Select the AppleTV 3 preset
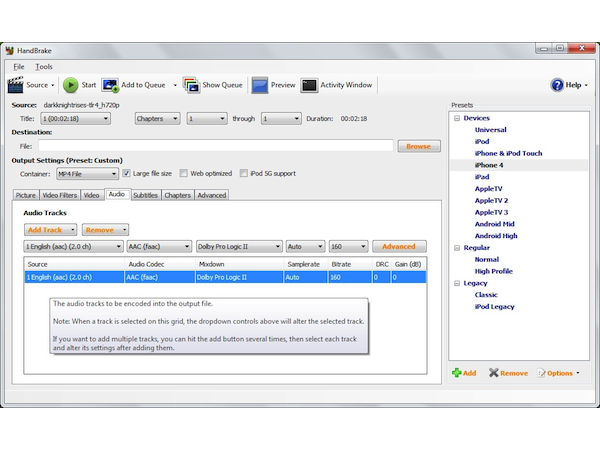 coord(491,212)
